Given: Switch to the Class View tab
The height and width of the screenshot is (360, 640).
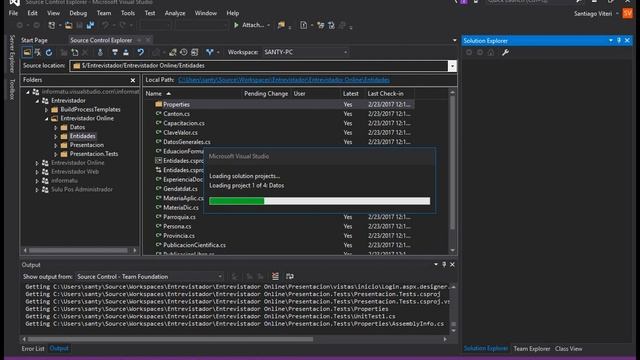Looking at the screenshot, I should coord(569,349).
